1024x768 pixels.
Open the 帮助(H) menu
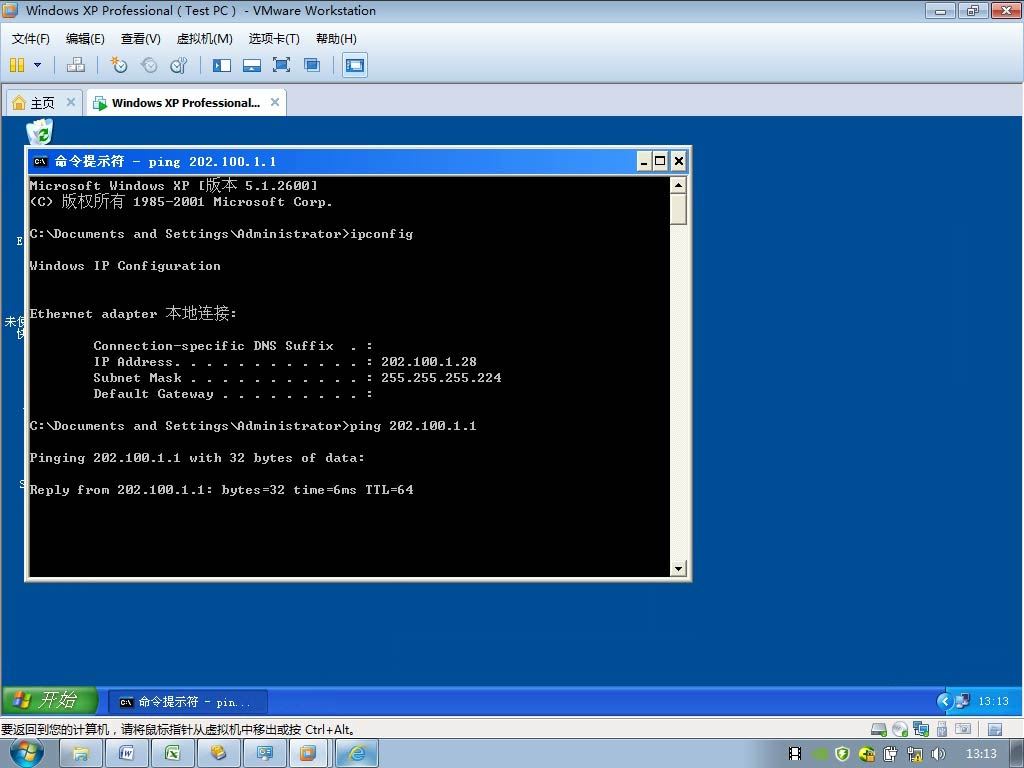click(336, 39)
